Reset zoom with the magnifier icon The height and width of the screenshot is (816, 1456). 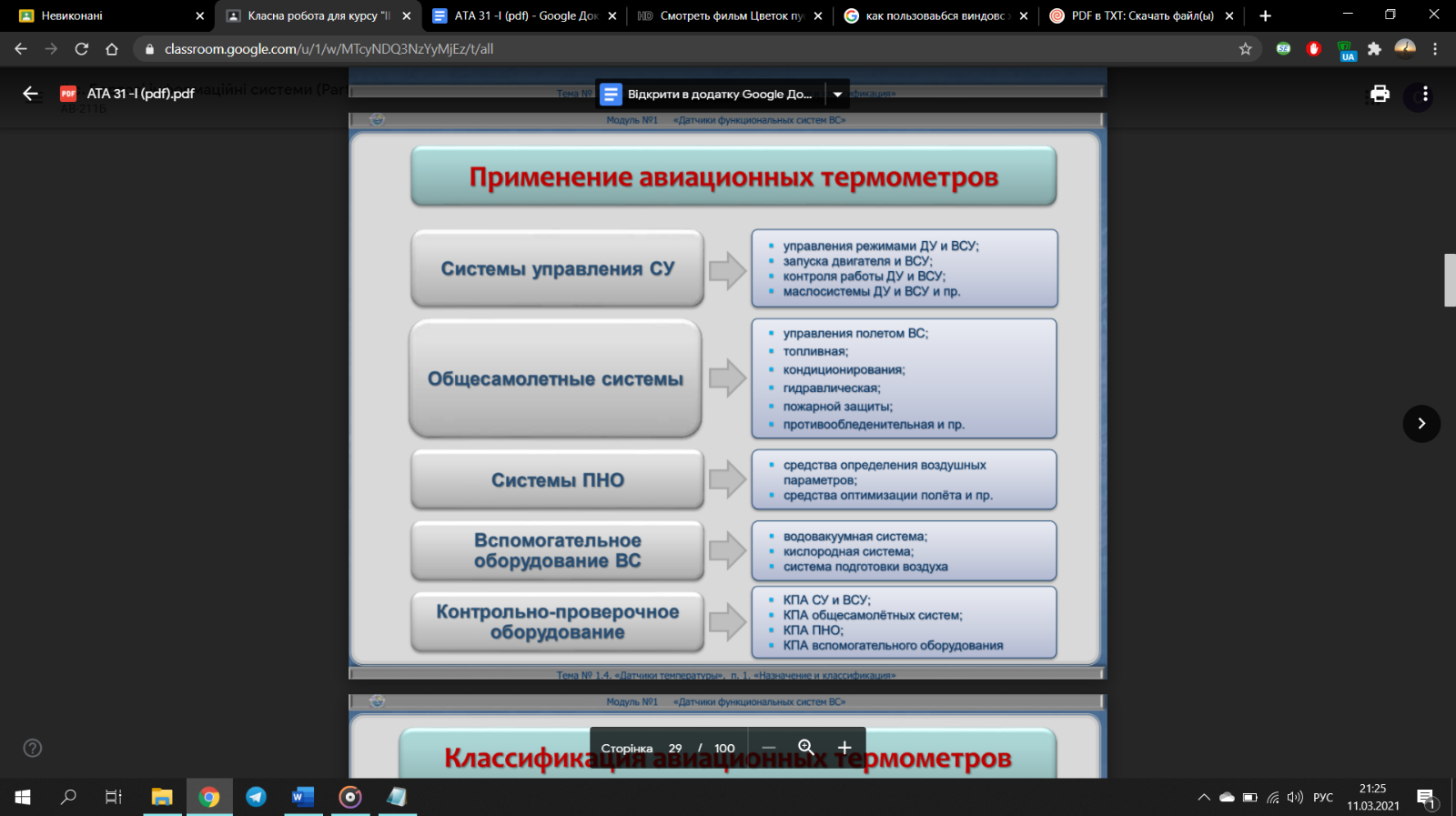pyautogui.click(x=806, y=748)
